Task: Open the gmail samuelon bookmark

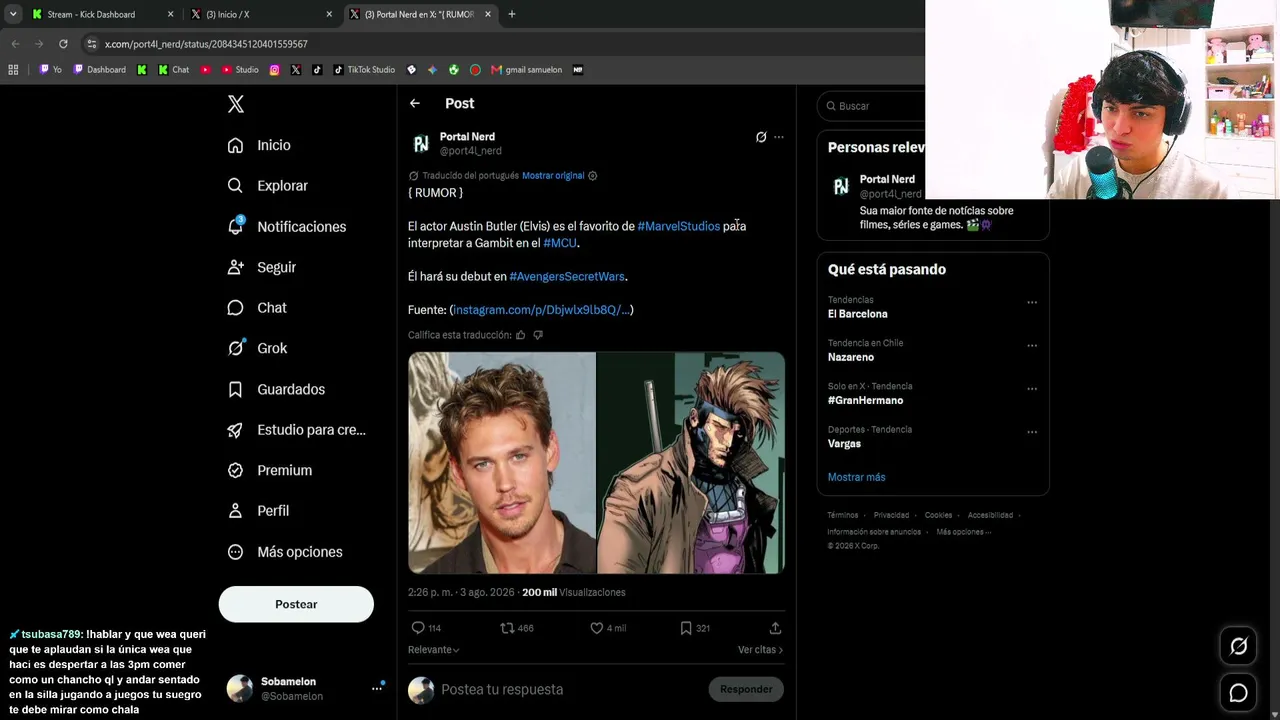Action: (526, 70)
